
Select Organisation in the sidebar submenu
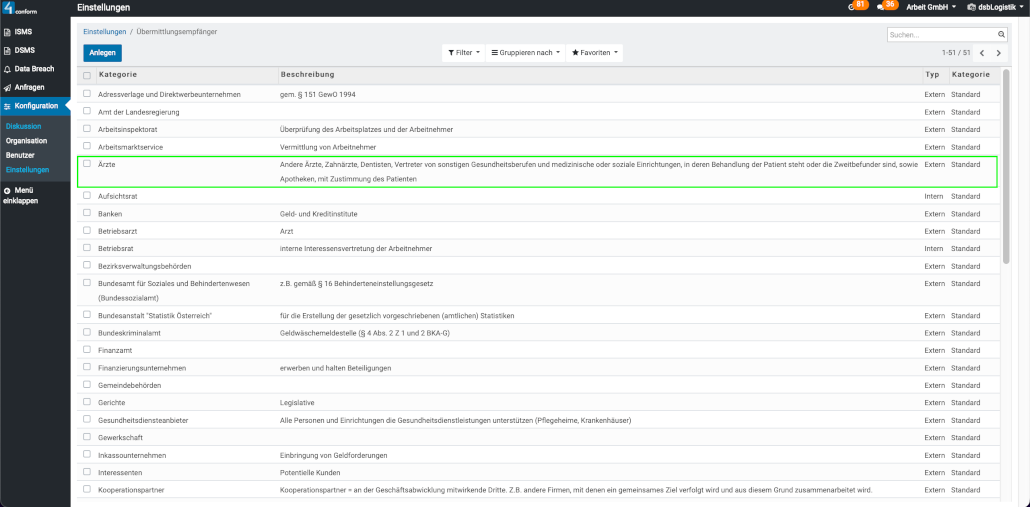[26, 141]
